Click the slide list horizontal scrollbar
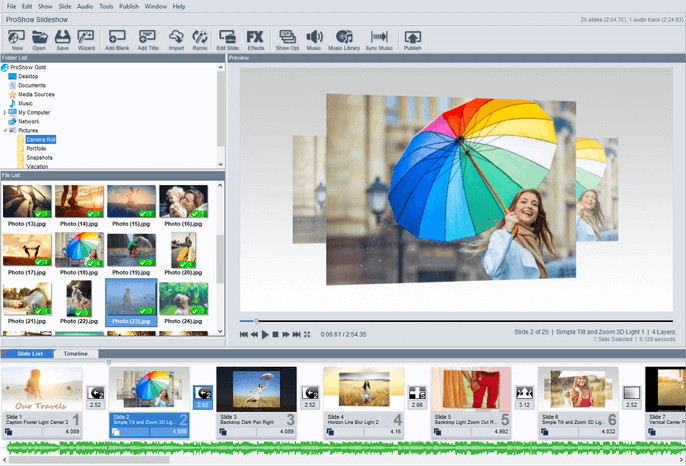Image resolution: width=686 pixels, height=466 pixels. (x=89, y=460)
